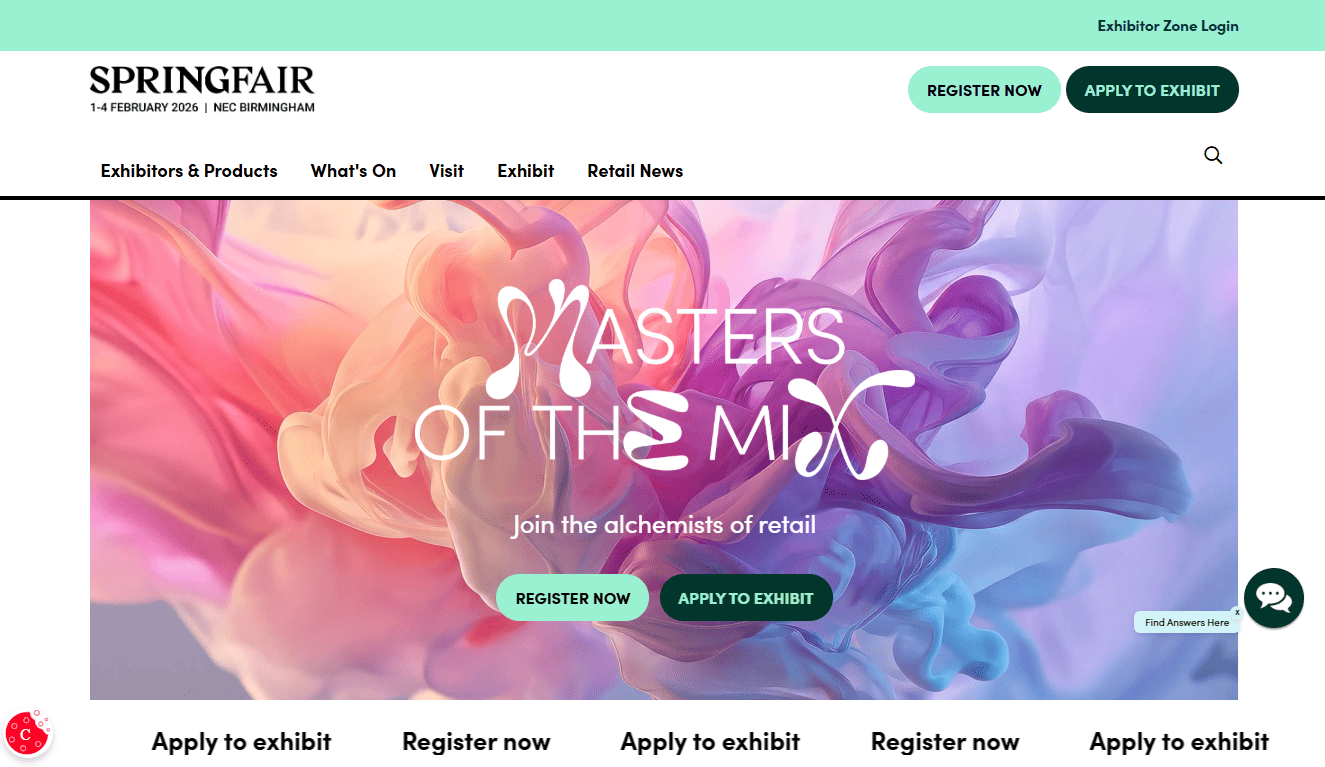
Task: Open the search magnifier icon
Action: click(x=1213, y=155)
